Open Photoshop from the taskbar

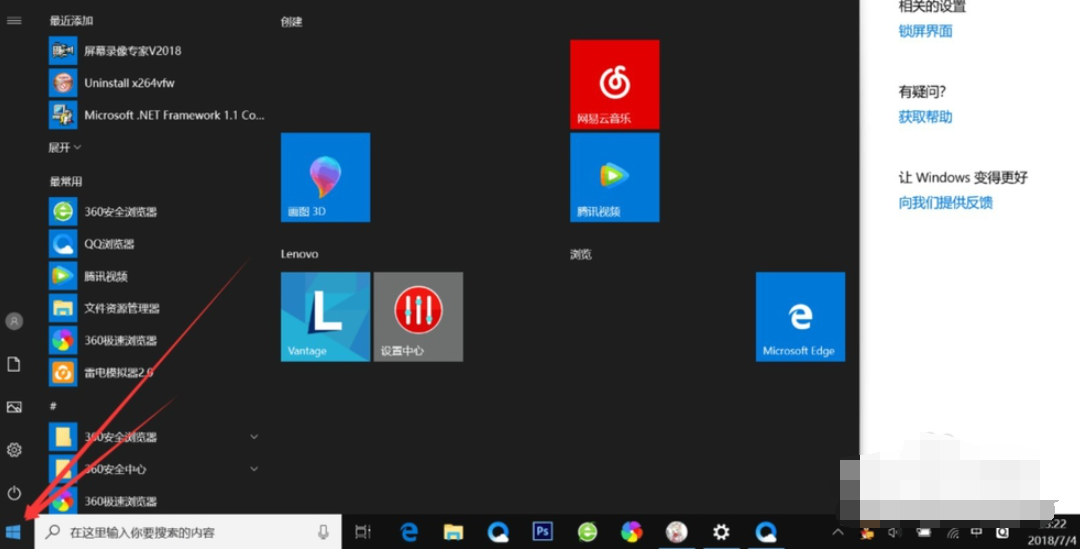pyautogui.click(x=543, y=532)
